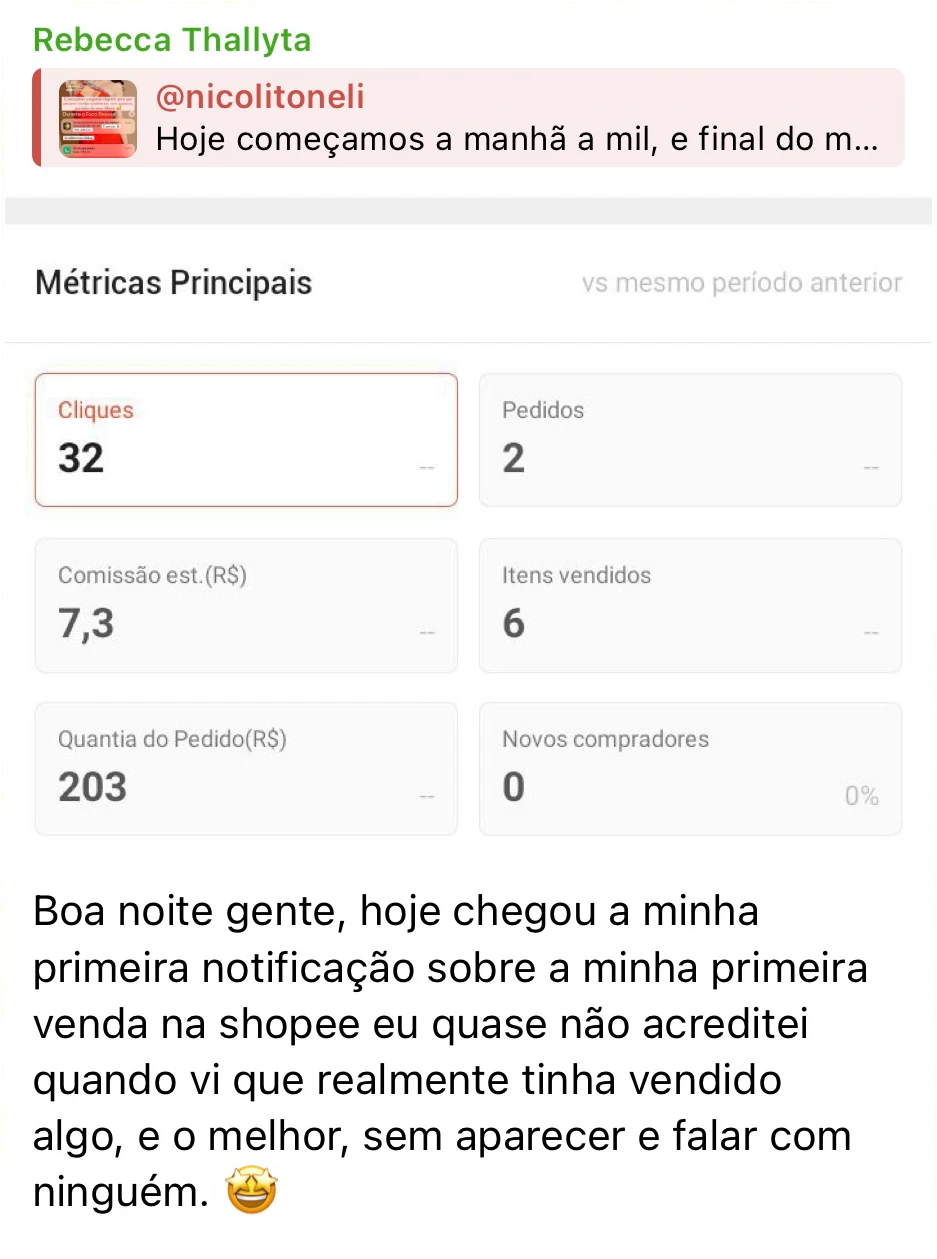Open the quoted reply thumbnail image
937x1259 pixels.
(x=97, y=119)
